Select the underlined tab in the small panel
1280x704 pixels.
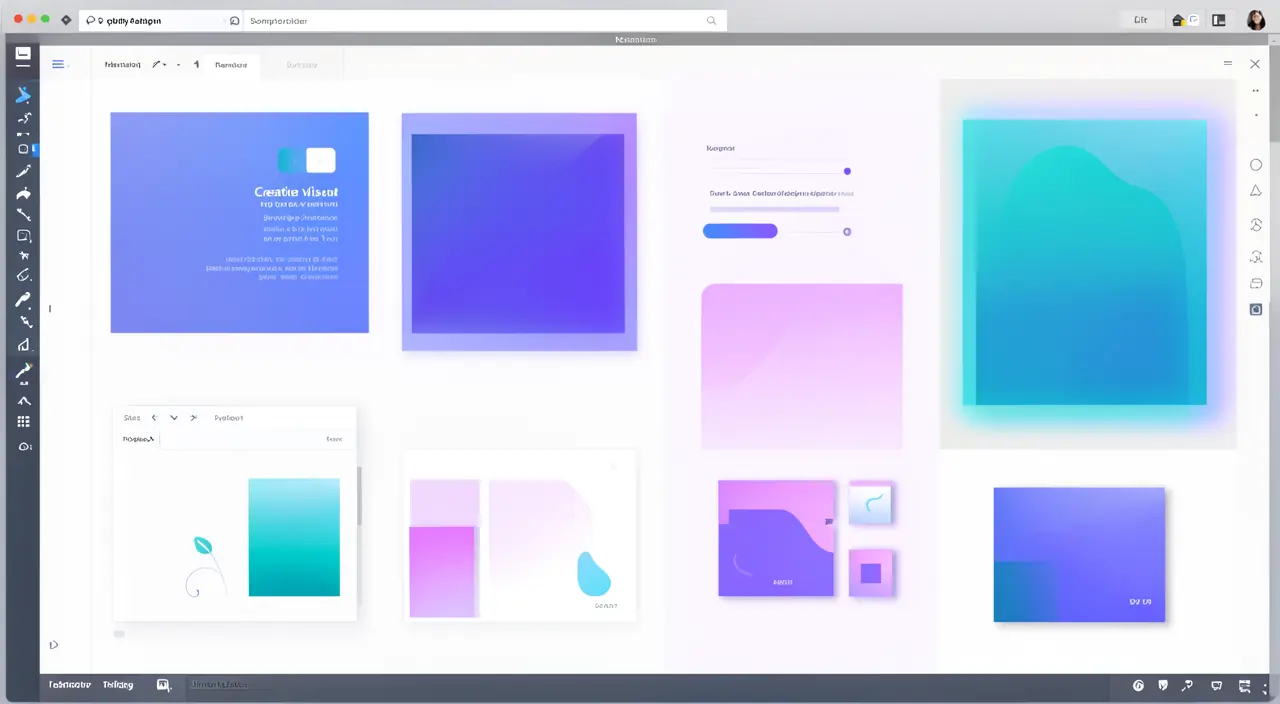pos(139,439)
